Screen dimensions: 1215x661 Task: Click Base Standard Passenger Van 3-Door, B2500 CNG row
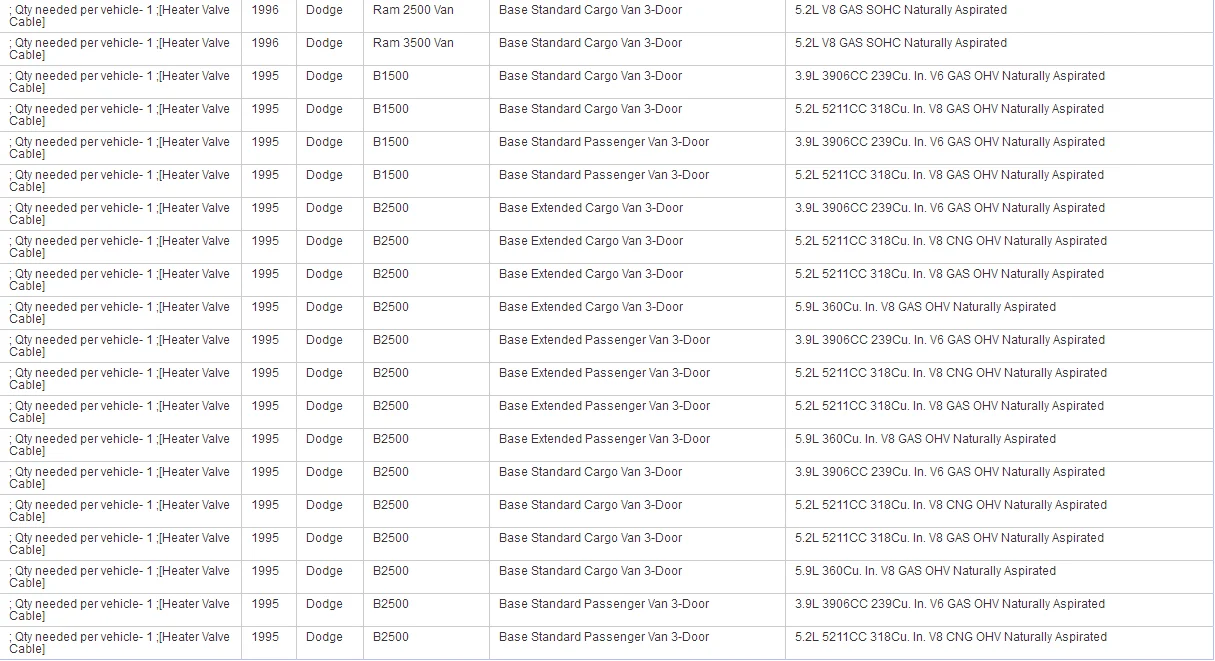pyautogui.click(x=604, y=637)
